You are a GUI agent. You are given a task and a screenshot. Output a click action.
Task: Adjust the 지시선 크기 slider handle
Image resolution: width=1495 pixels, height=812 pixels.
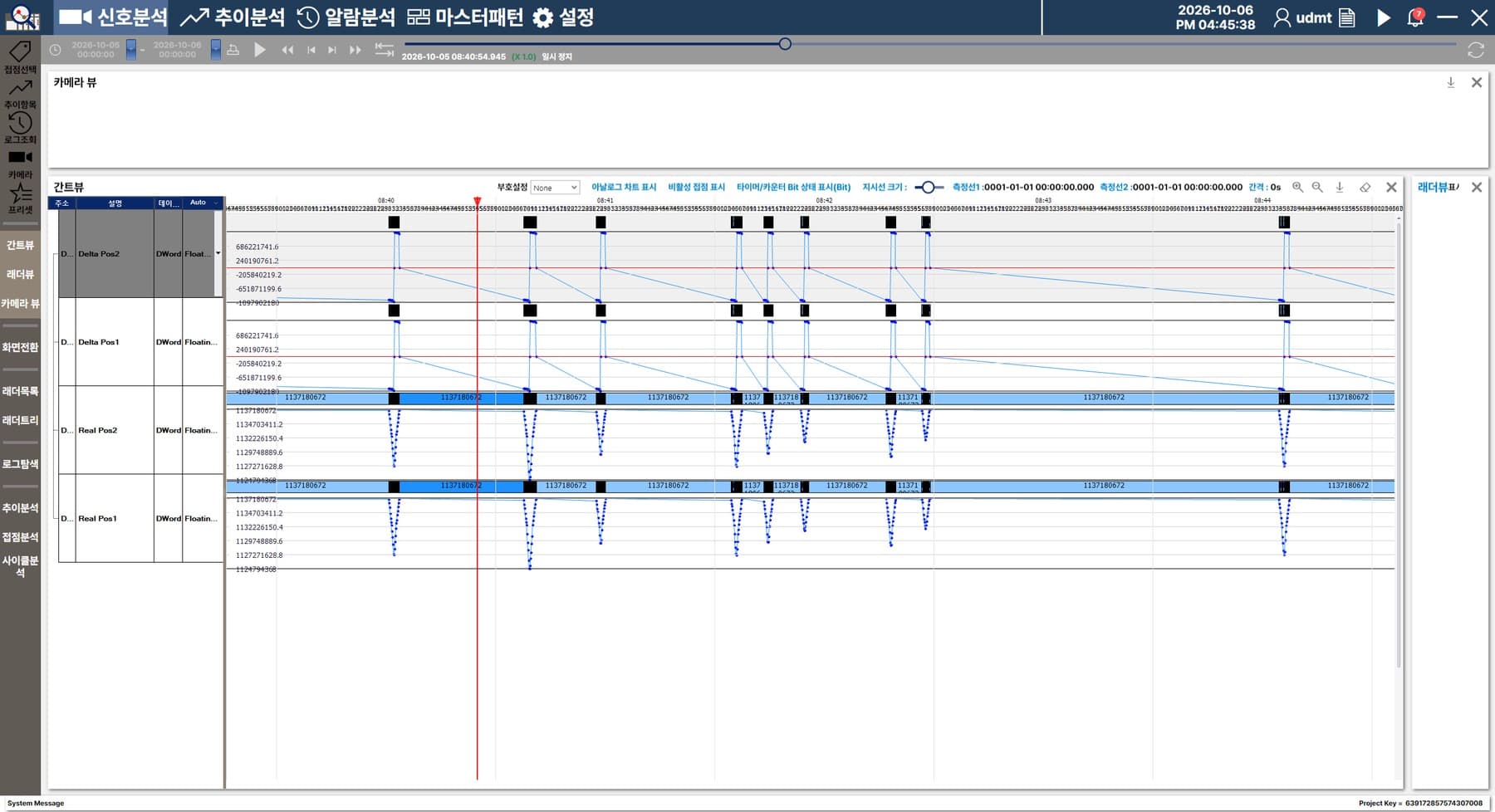pos(929,188)
